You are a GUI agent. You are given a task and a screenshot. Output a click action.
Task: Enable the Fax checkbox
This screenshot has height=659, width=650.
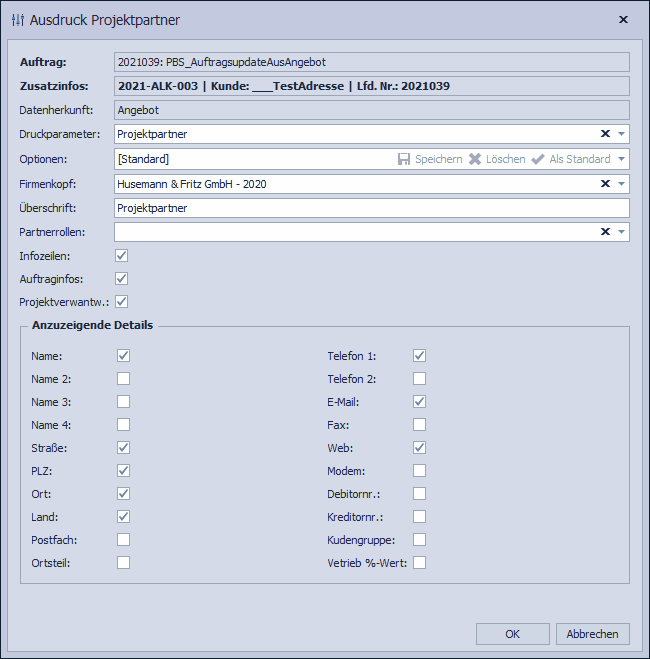coord(420,425)
